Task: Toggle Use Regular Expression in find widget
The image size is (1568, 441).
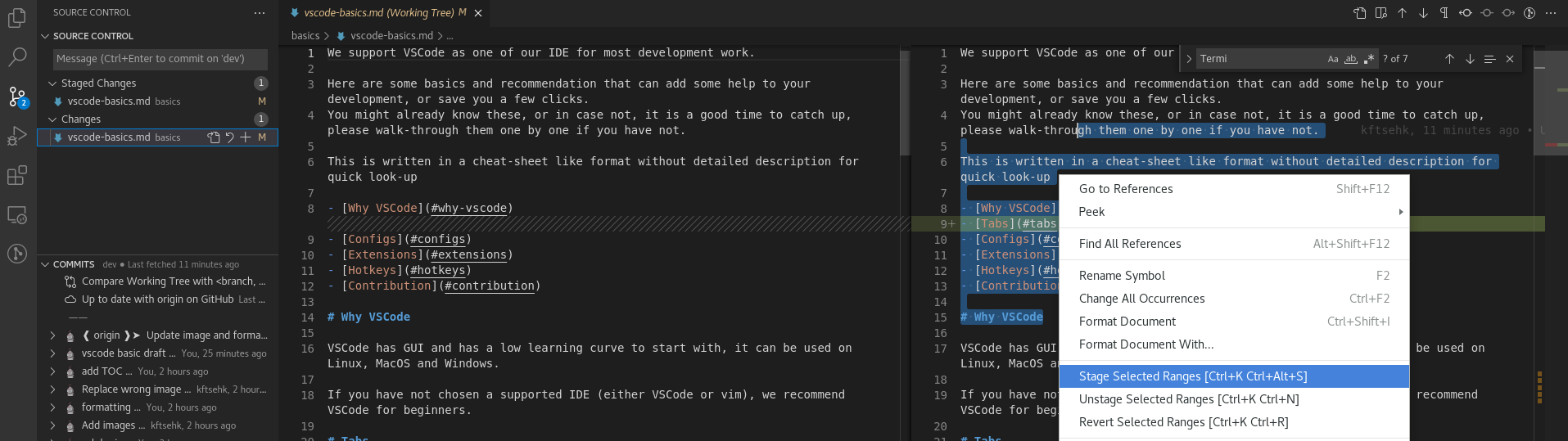Action: pyautogui.click(x=1369, y=59)
